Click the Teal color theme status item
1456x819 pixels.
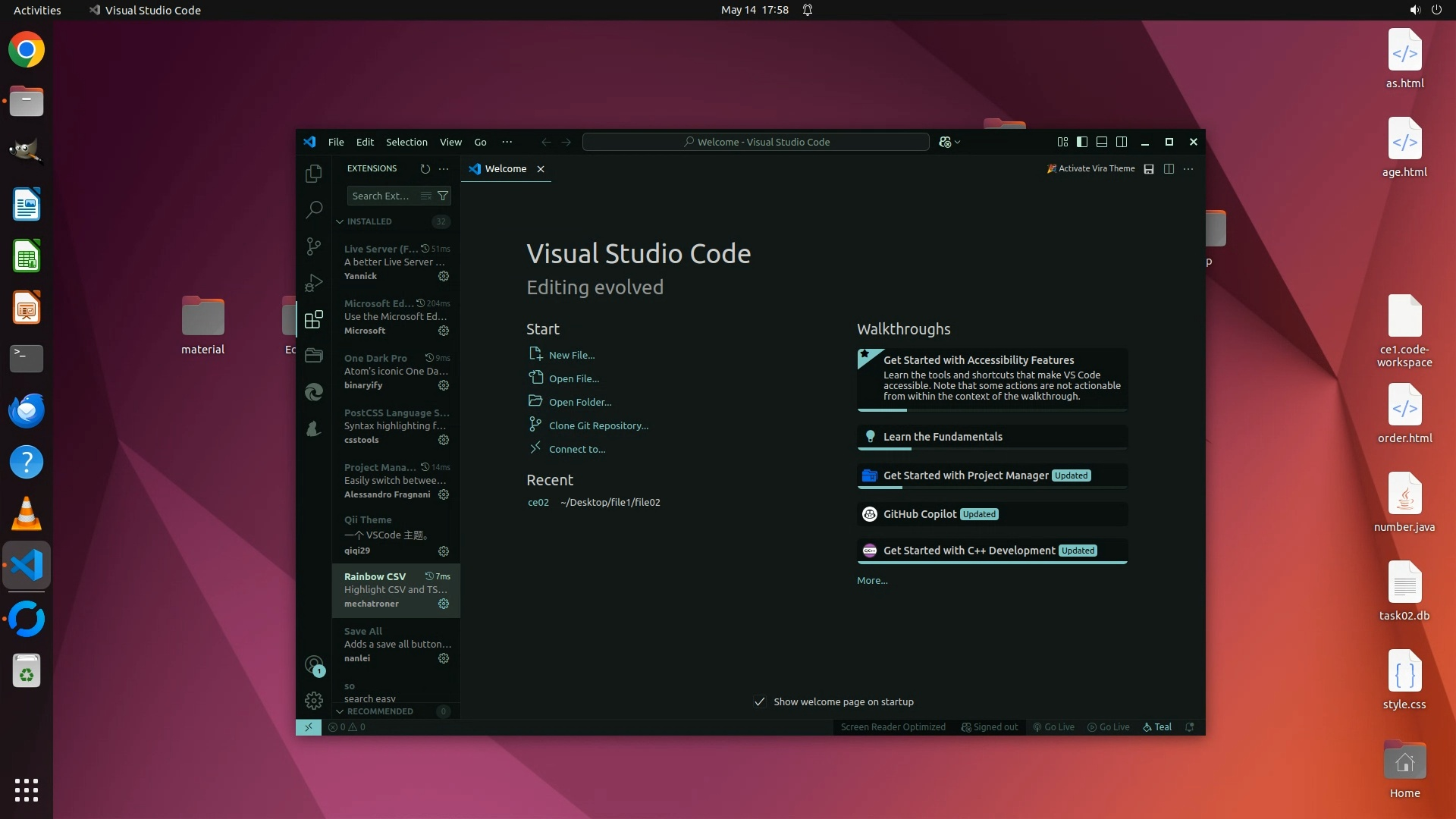(x=1157, y=726)
